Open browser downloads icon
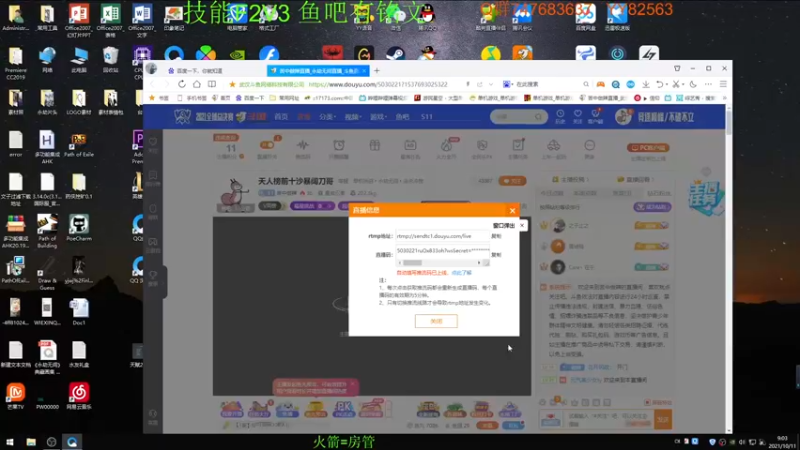The width and height of the screenshot is (800, 450). tap(646, 84)
